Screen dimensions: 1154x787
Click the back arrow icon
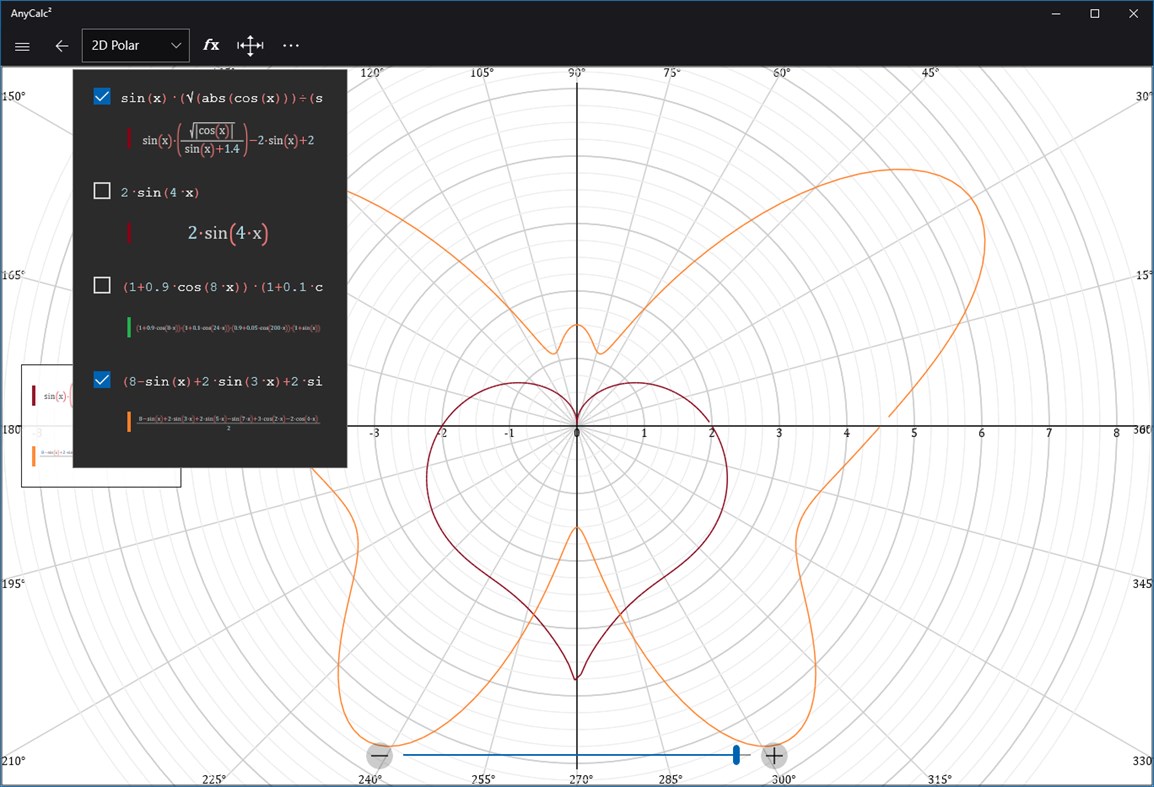[x=61, y=45]
